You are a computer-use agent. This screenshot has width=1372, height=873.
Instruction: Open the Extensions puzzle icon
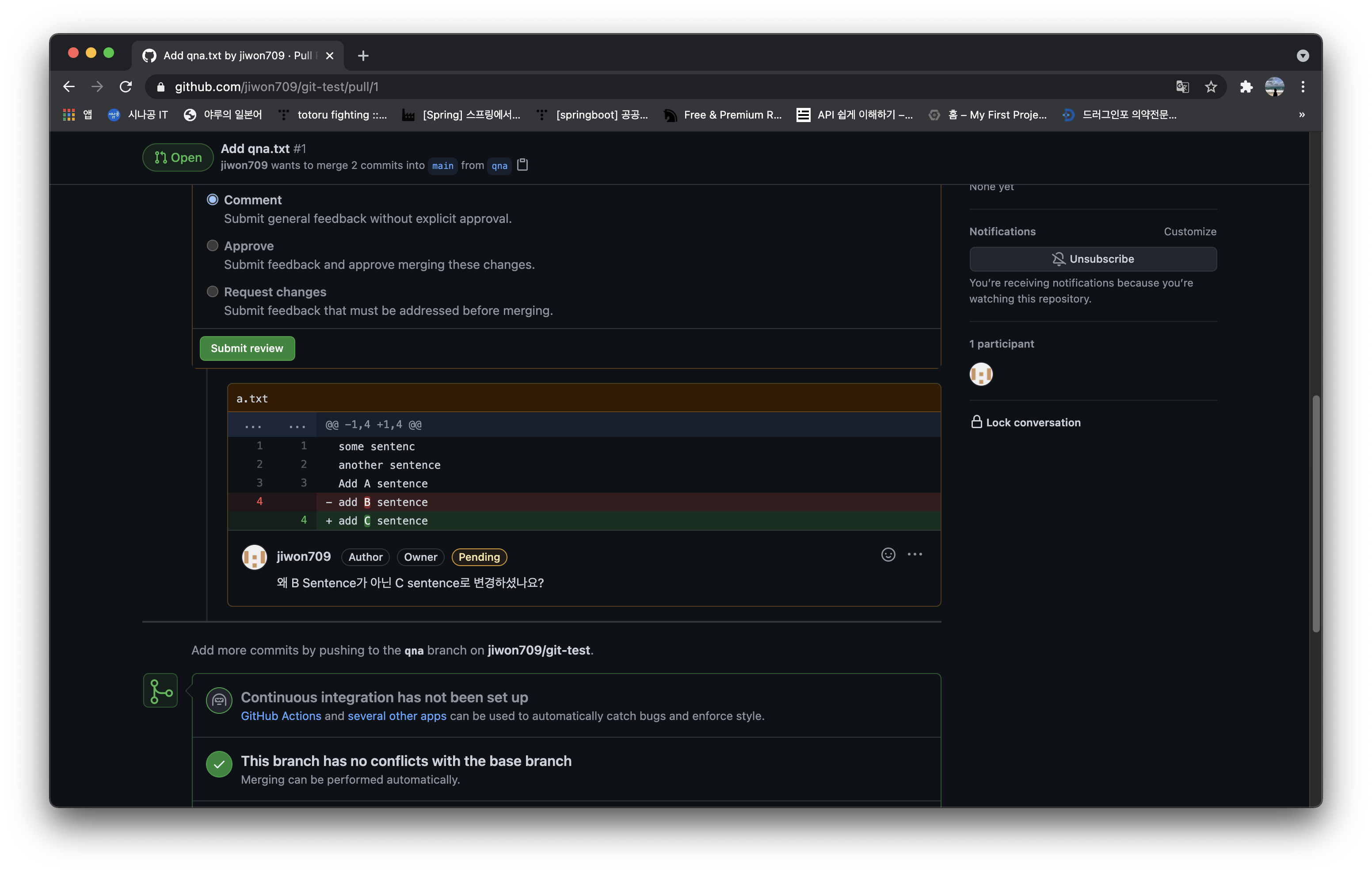pyautogui.click(x=1246, y=87)
